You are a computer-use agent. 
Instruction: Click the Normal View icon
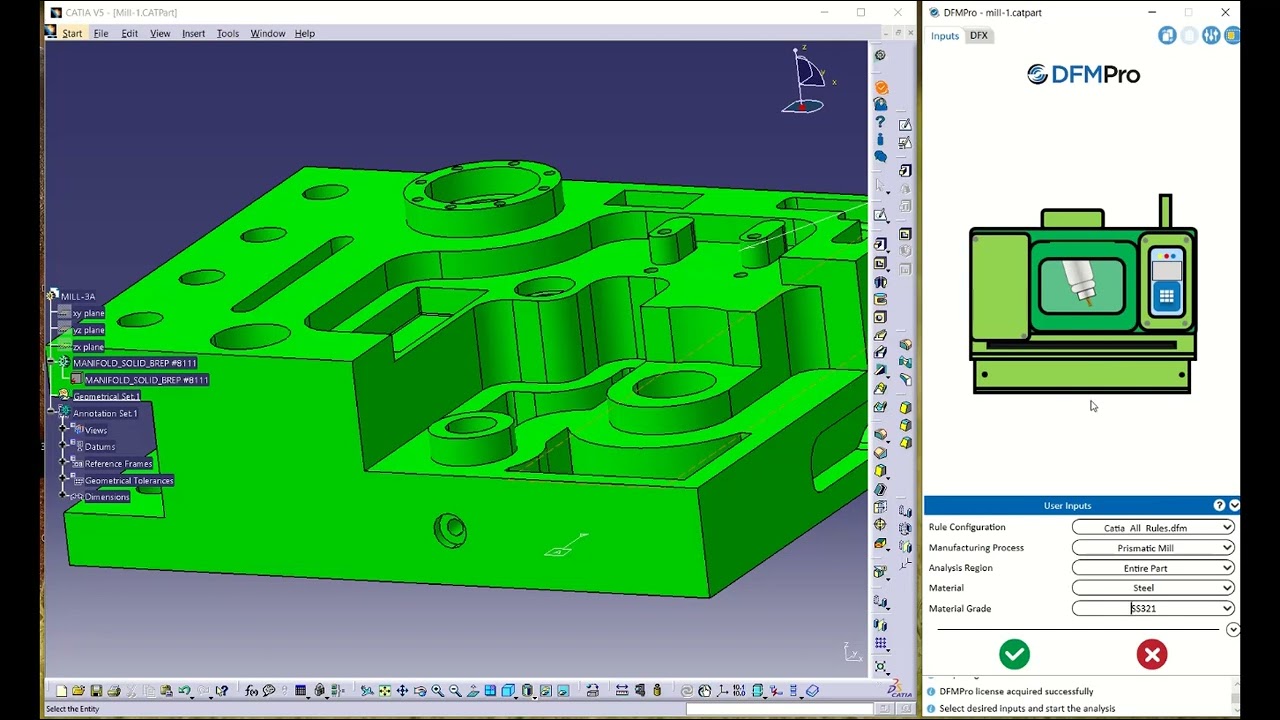474,690
